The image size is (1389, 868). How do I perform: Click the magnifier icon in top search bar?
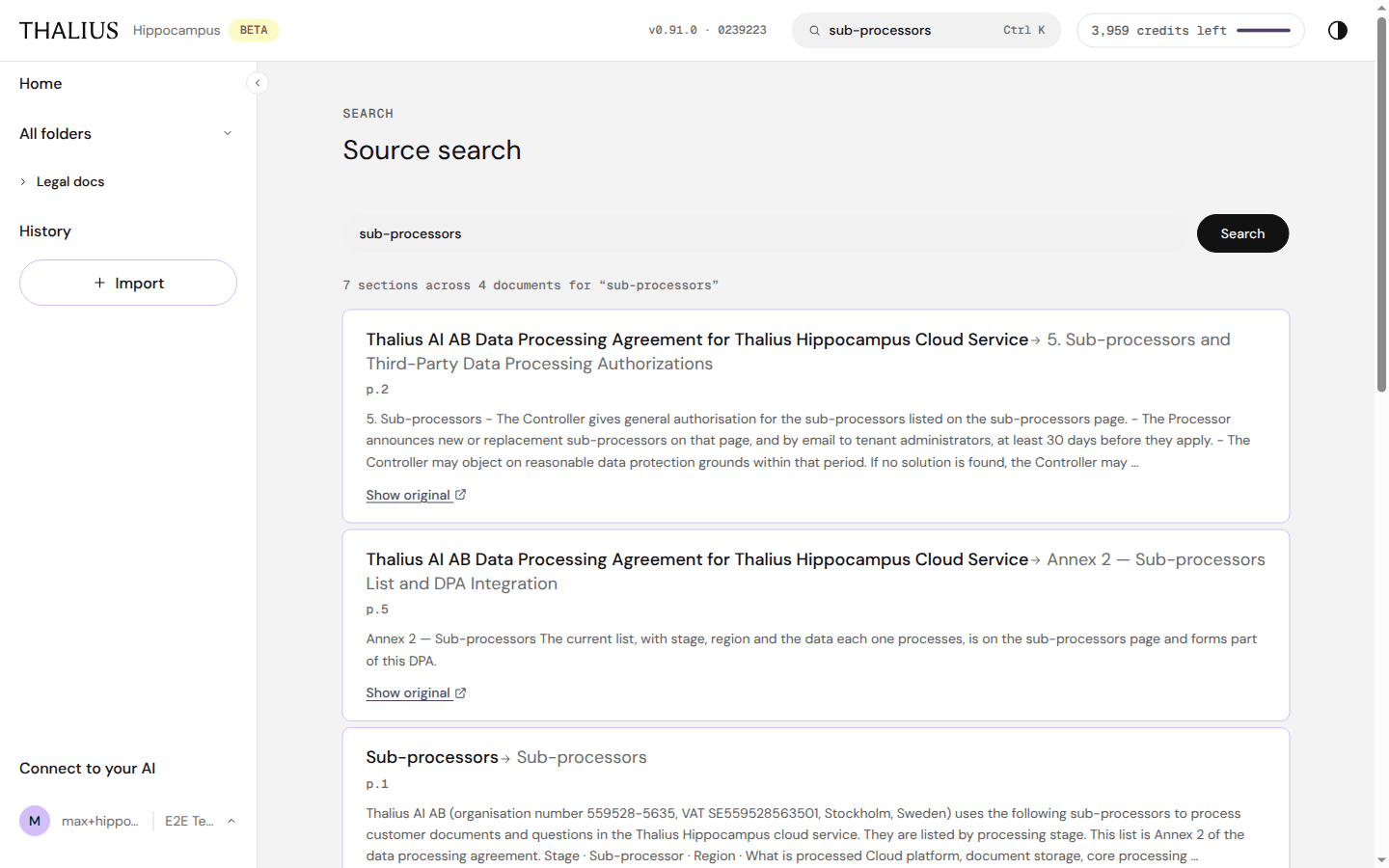[815, 31]
